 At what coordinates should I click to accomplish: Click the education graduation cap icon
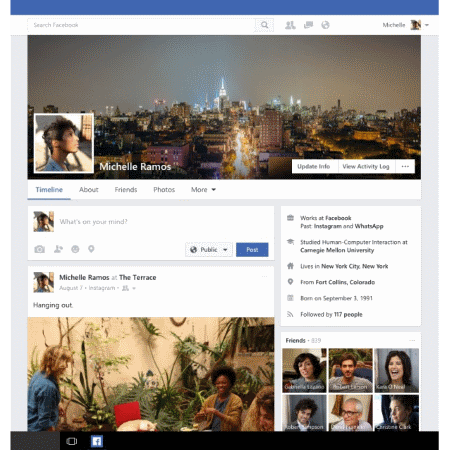[x=290, y=242]
